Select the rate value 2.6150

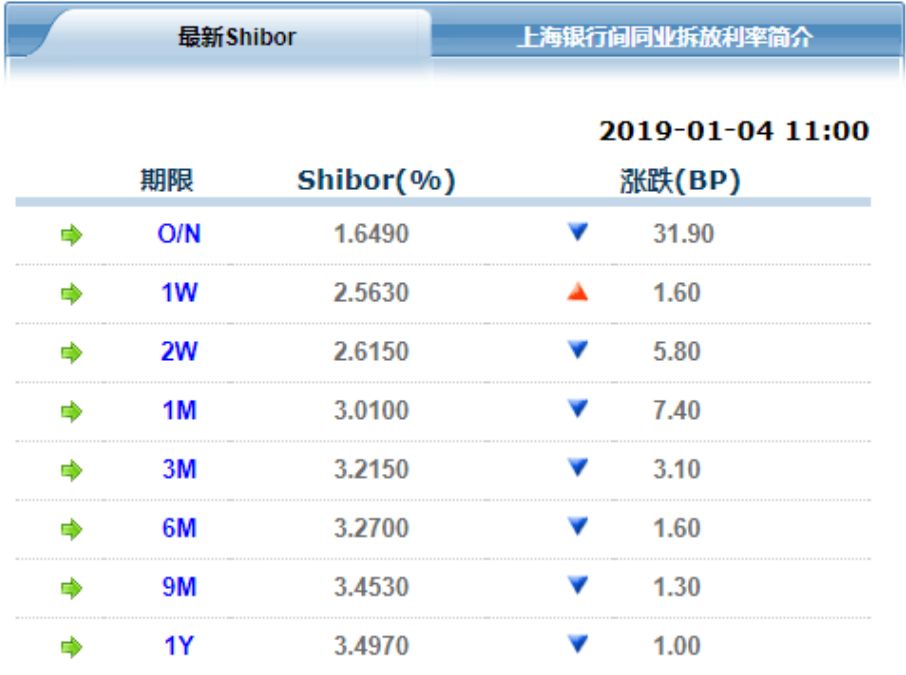372,351
